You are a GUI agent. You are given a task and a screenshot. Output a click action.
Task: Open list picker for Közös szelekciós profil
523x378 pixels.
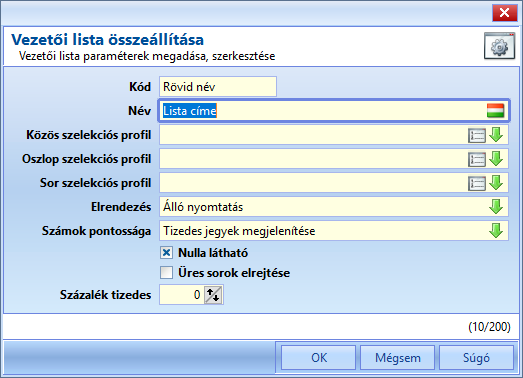pos(477,135)
